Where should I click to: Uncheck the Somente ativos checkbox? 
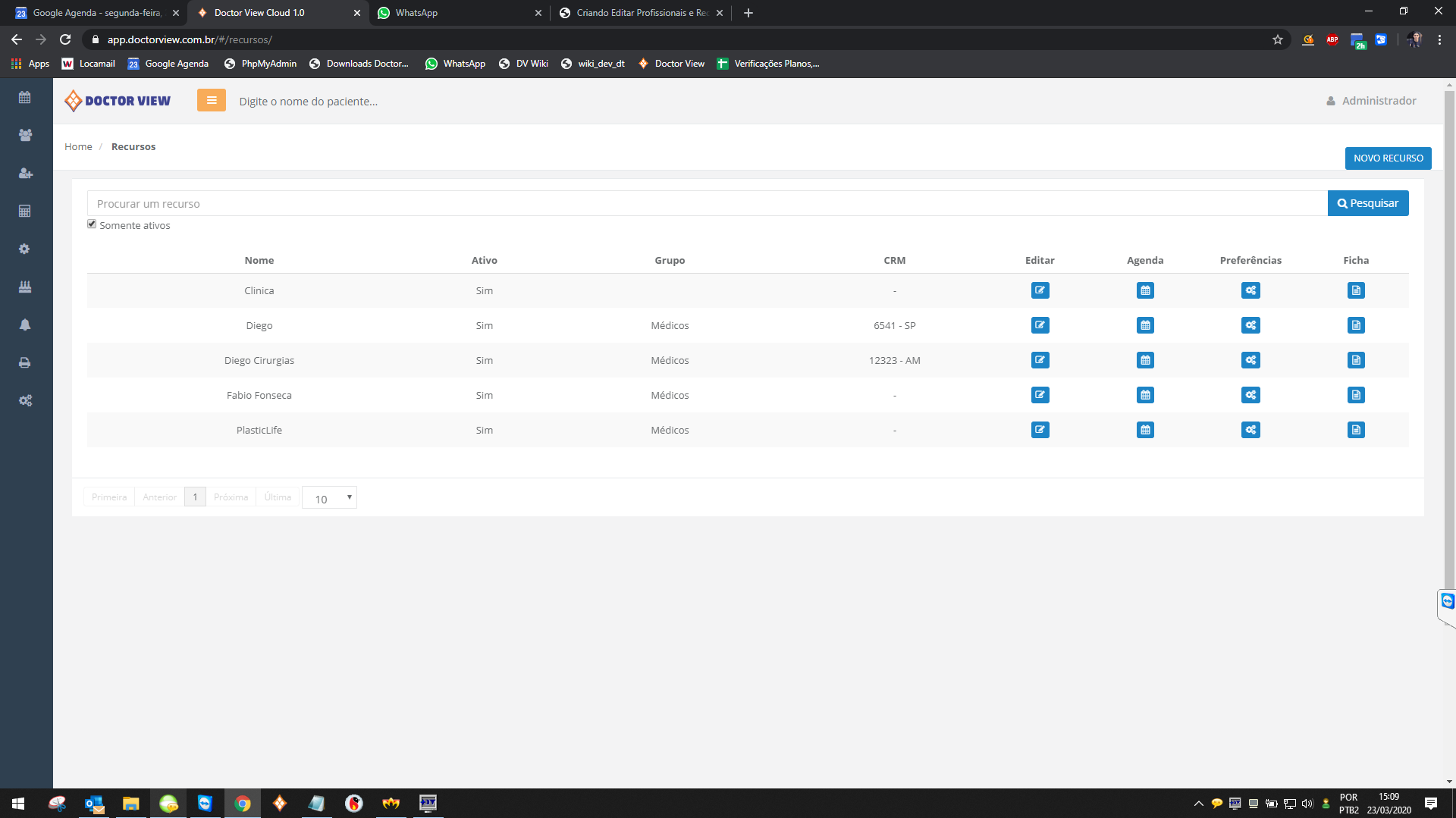point(92,224)
